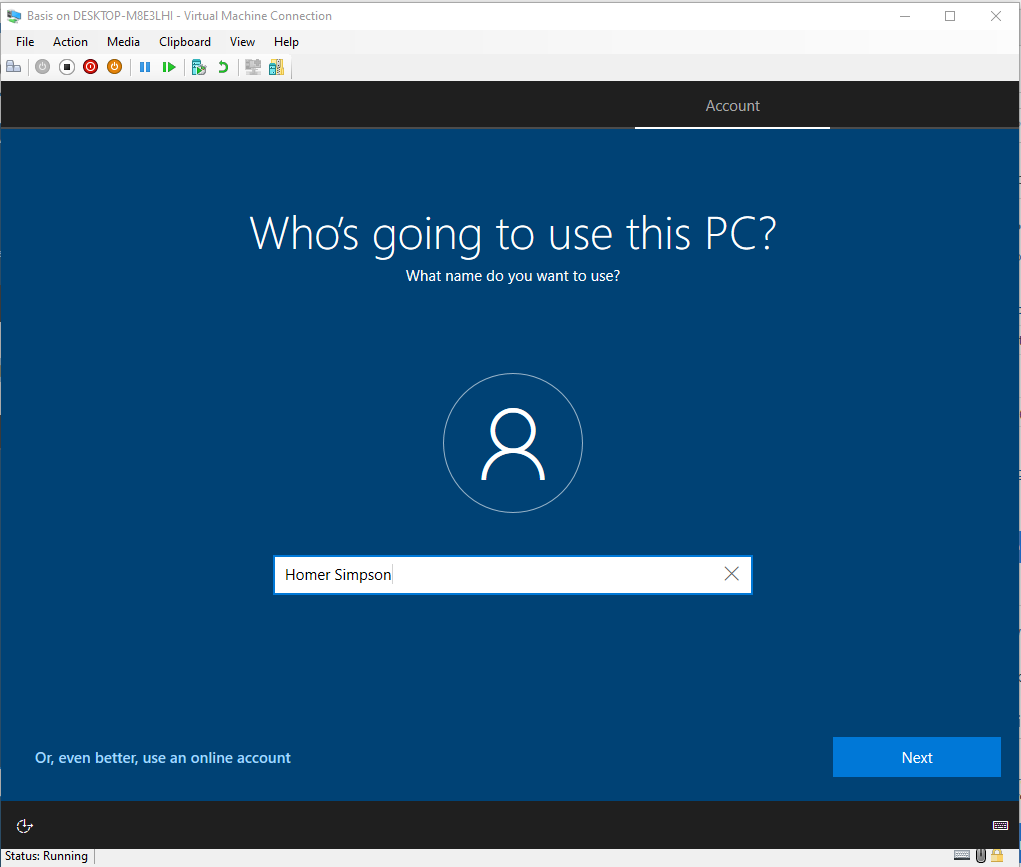
Task: Click the Share/zip folder toolbar icon
Action: coord(276,67)
